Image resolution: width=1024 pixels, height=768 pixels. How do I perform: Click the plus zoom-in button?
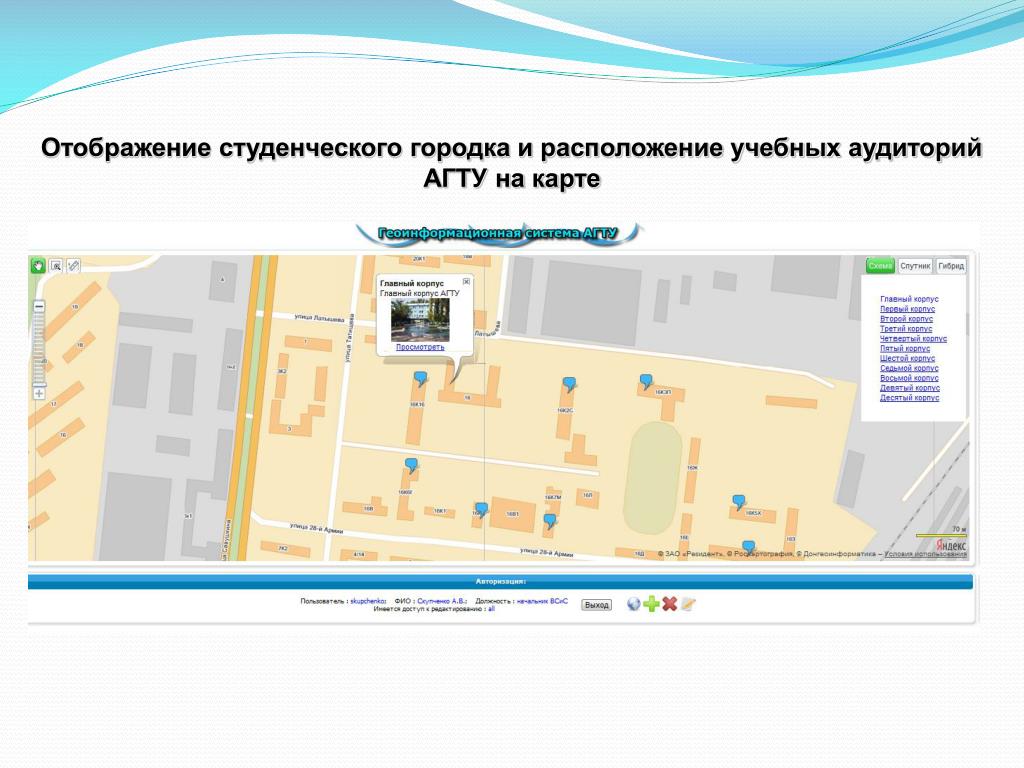39,393
